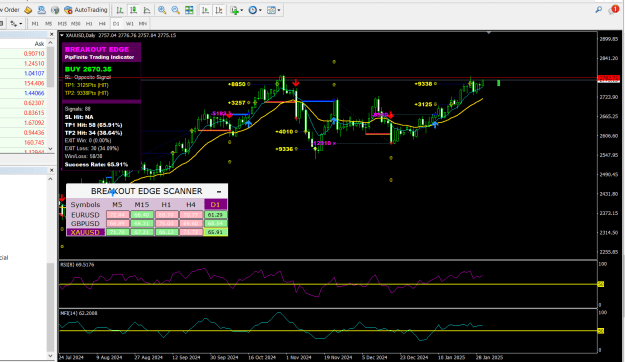
Task: Select the 0.90710 ask price row
Action: point(23,53)
